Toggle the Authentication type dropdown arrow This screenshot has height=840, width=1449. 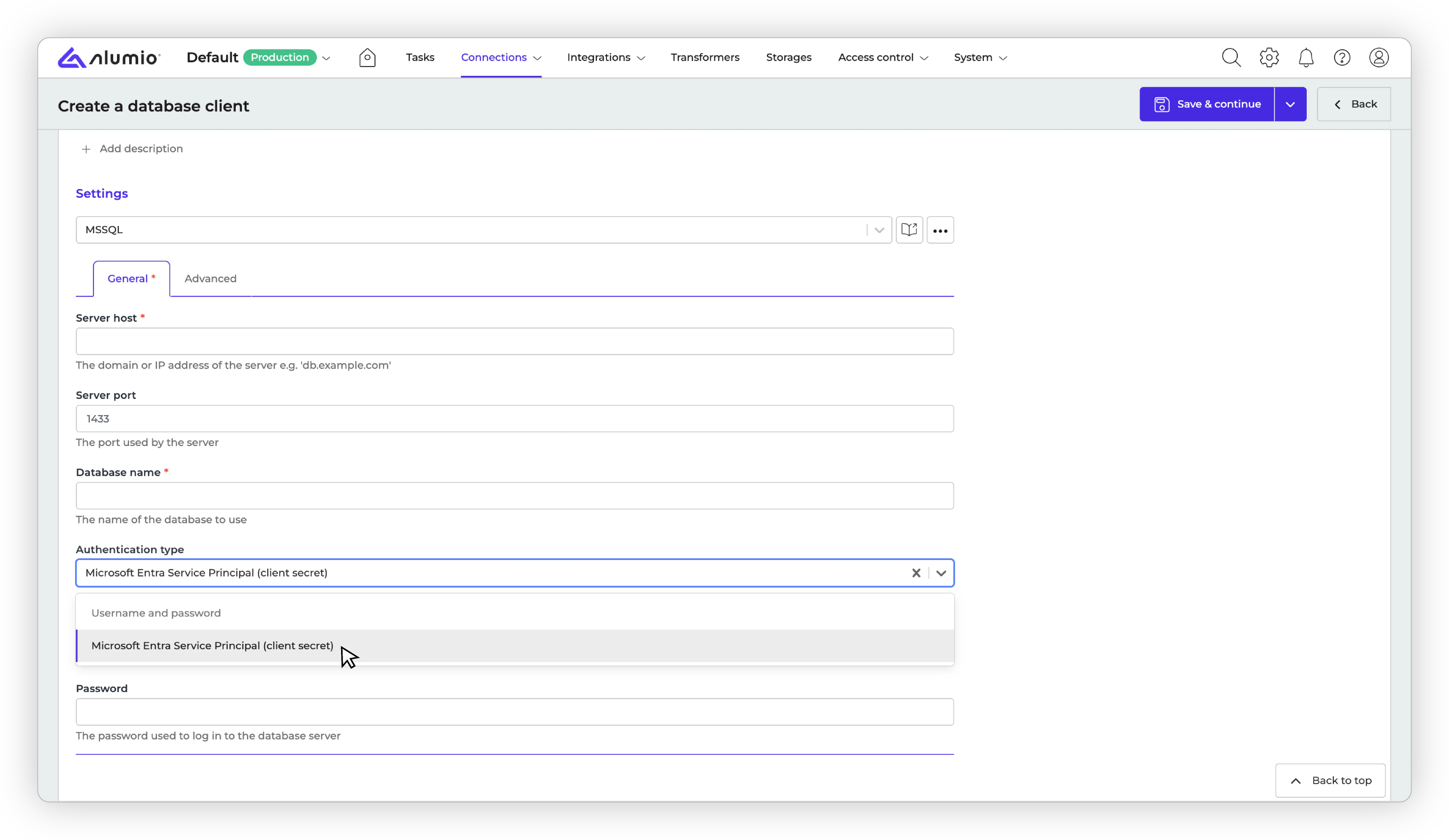[941, 573]
